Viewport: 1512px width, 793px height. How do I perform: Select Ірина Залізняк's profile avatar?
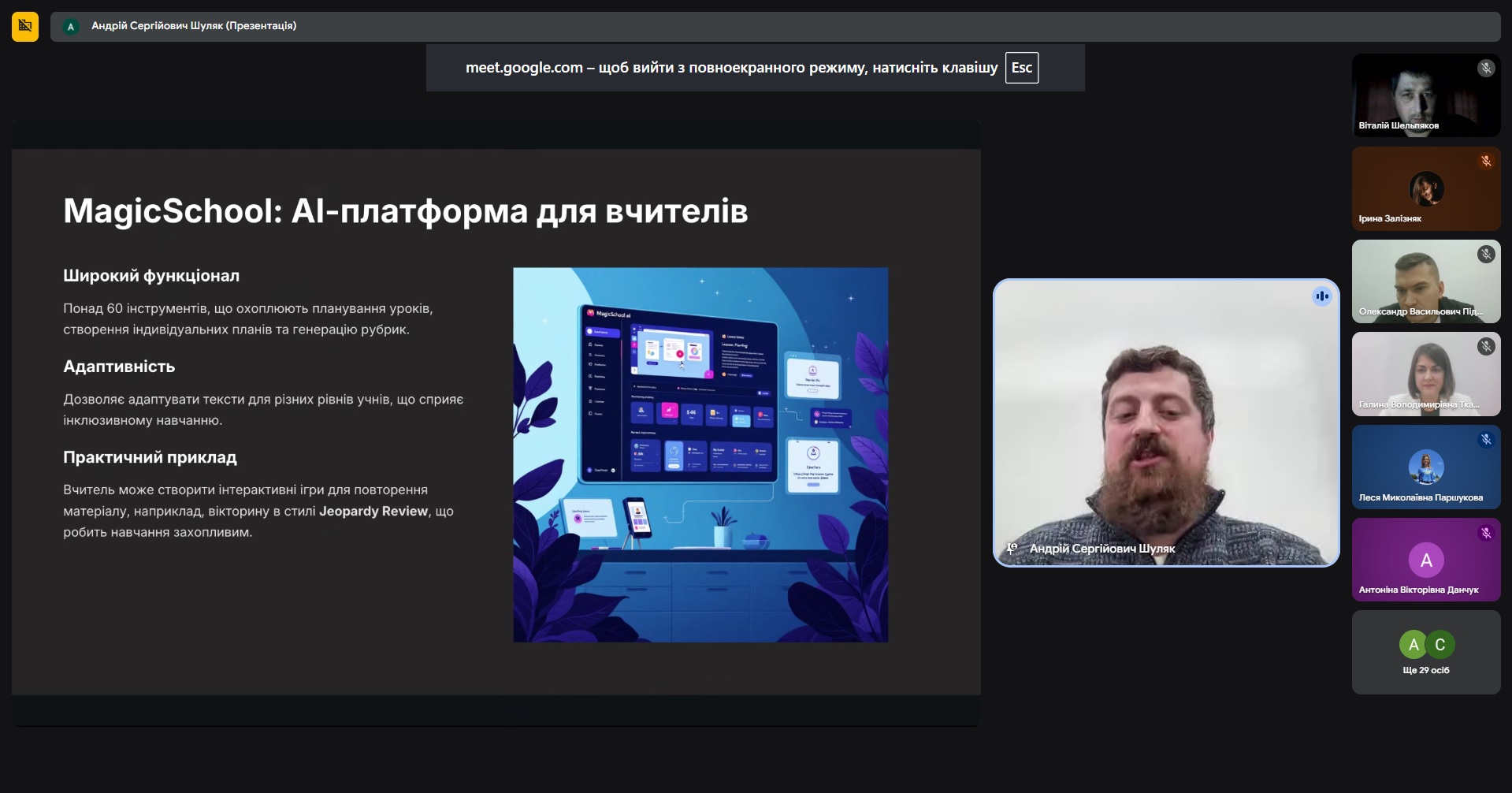[x=1425, y=188]
